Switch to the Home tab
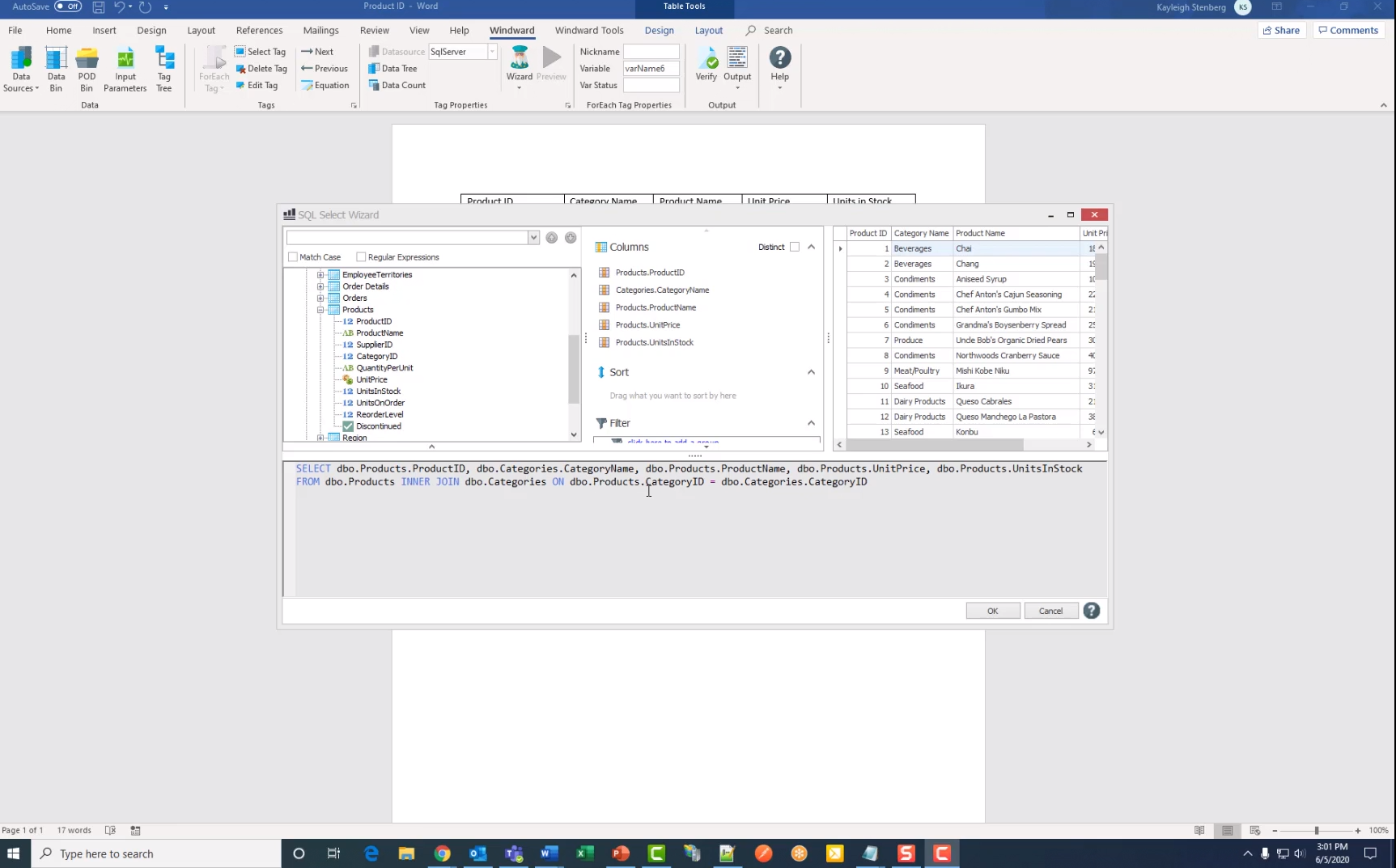This screenshot has width=1396, height=868. point(59,31)
